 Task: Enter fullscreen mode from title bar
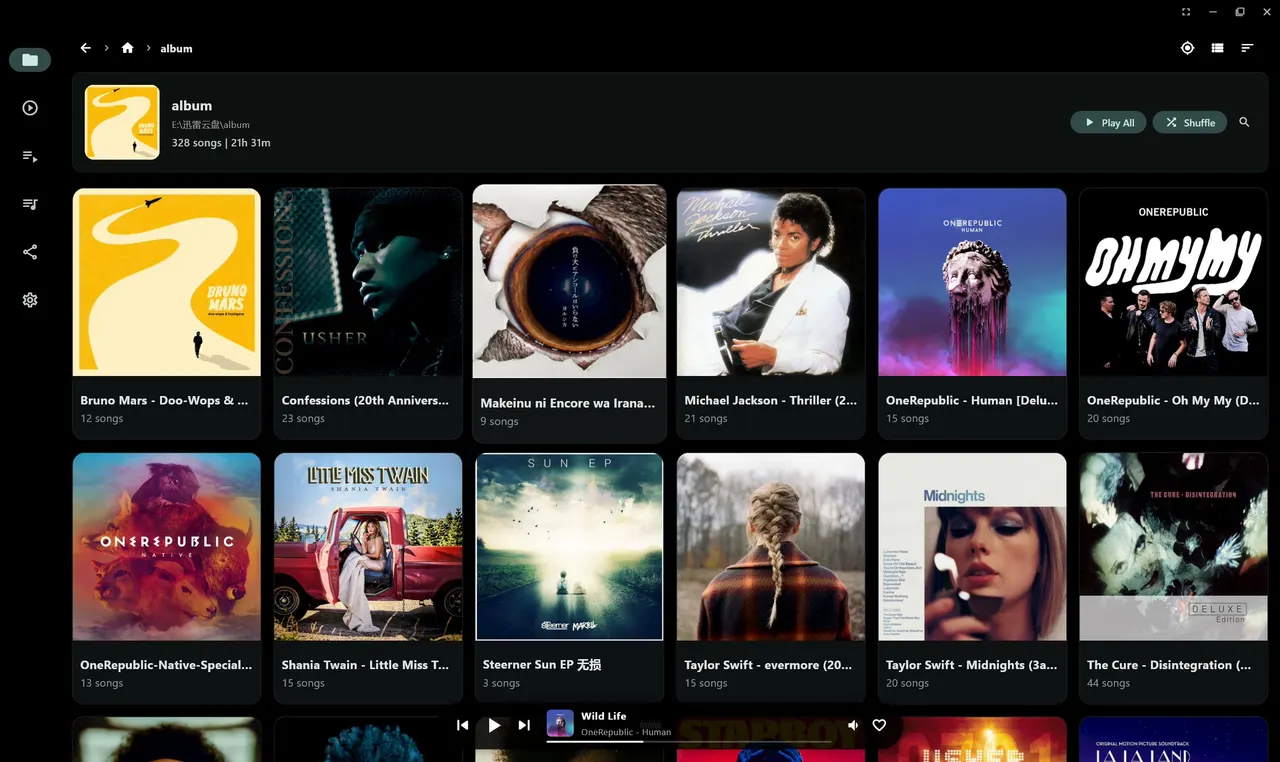(x=1186, y=12)
